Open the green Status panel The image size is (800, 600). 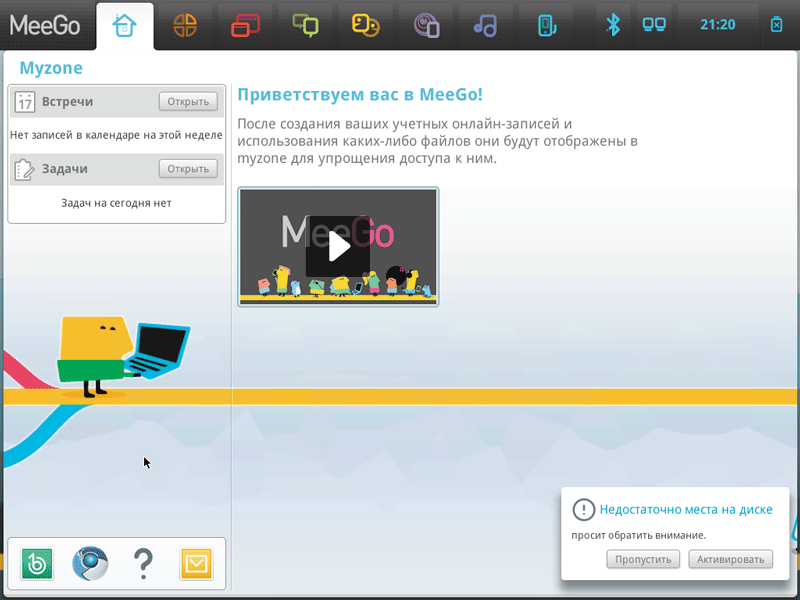coord(306,24)
